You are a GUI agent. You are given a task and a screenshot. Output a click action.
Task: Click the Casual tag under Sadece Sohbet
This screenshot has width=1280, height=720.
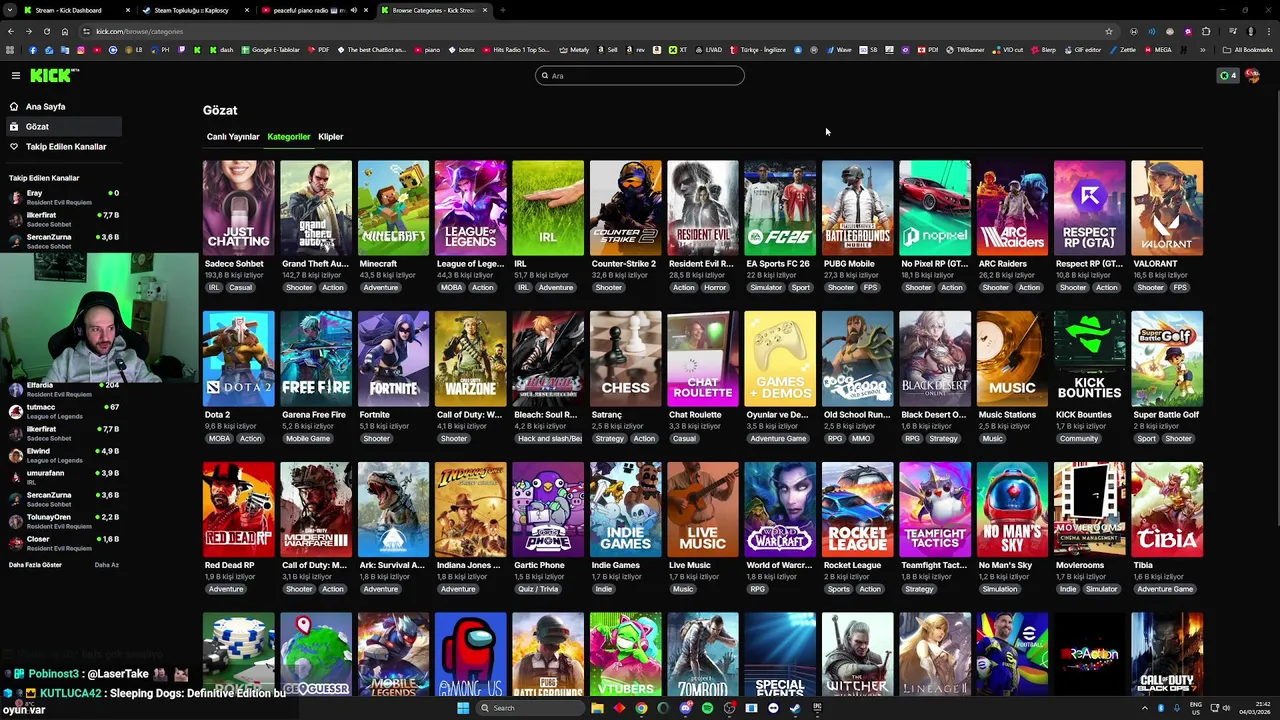(240, 288)
